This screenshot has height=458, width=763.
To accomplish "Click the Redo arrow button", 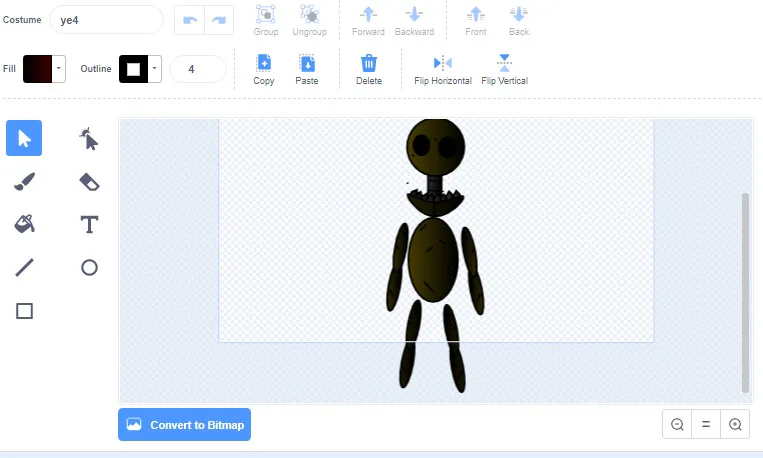I will pos(219,20).
